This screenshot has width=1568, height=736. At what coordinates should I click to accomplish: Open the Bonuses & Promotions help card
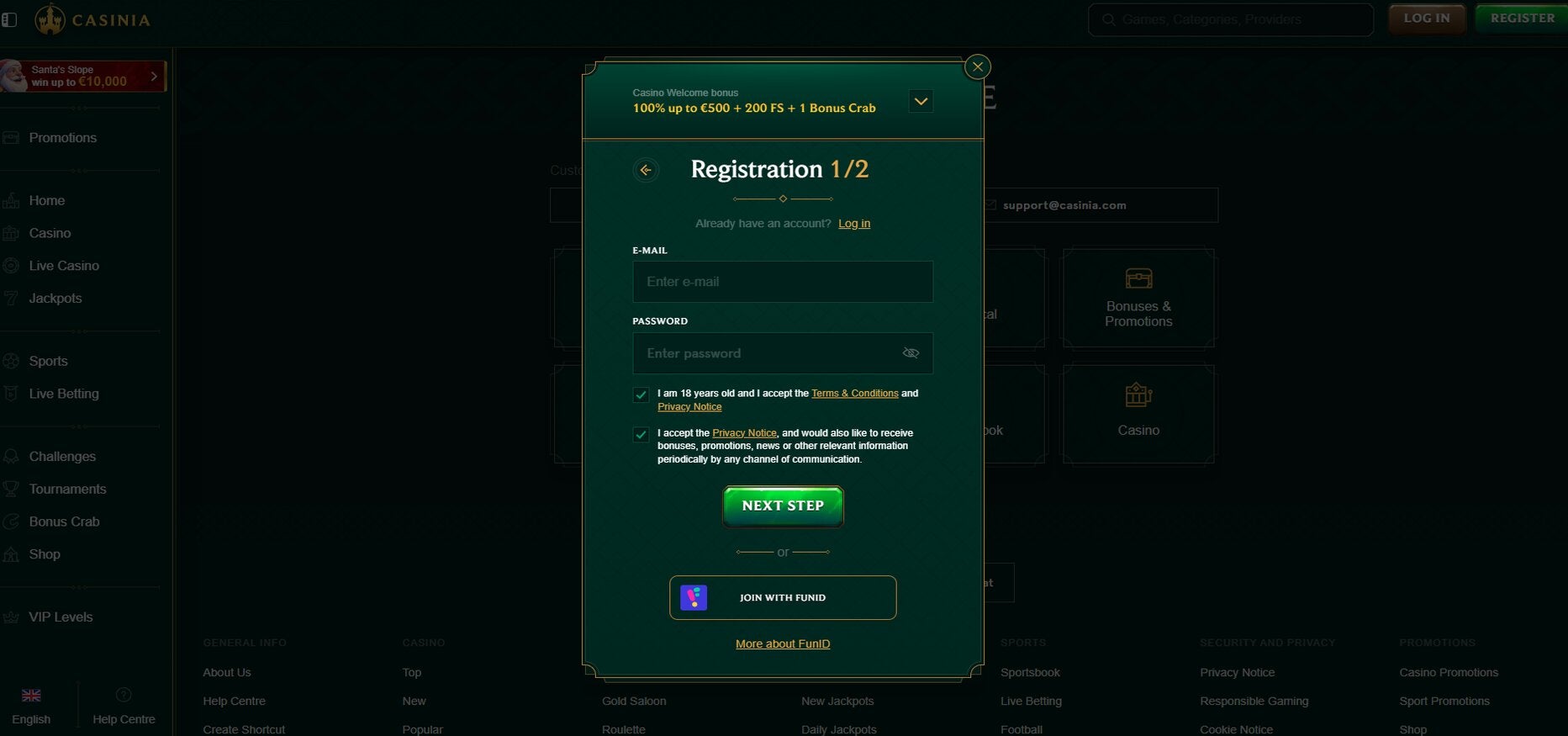coord(1138,298)
